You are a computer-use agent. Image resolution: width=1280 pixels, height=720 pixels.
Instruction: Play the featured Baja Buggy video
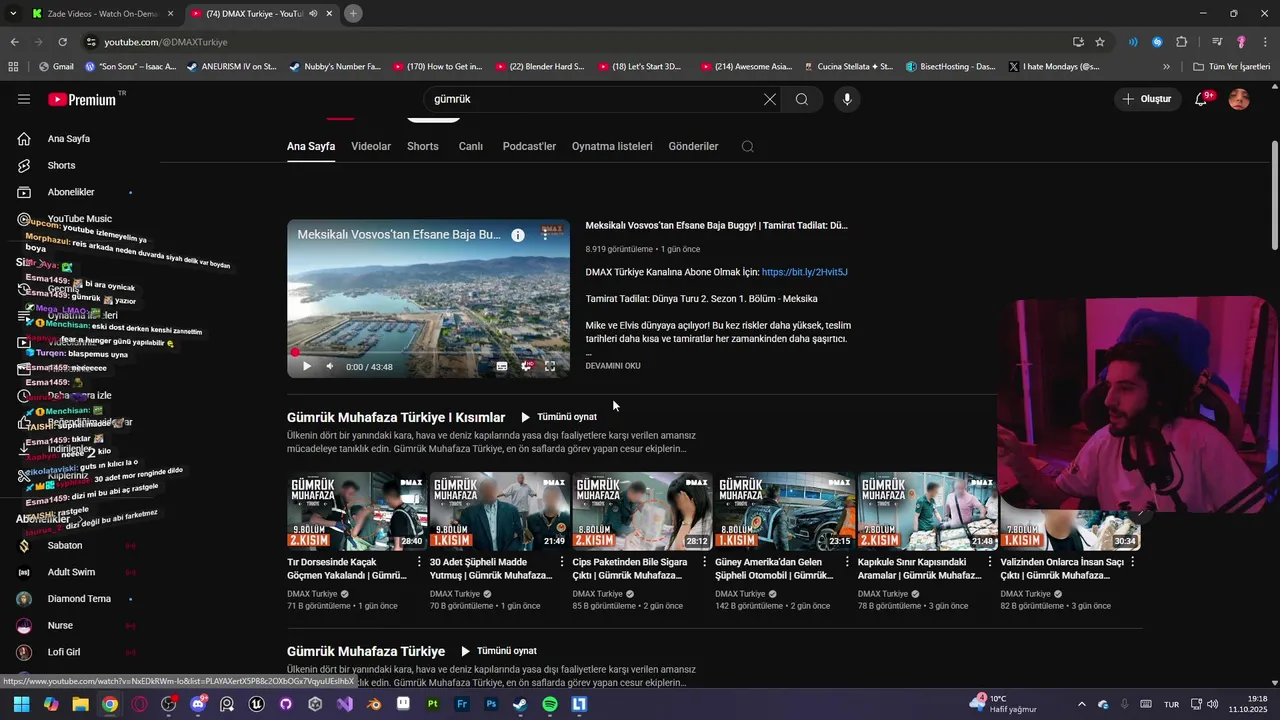[307, 366]
